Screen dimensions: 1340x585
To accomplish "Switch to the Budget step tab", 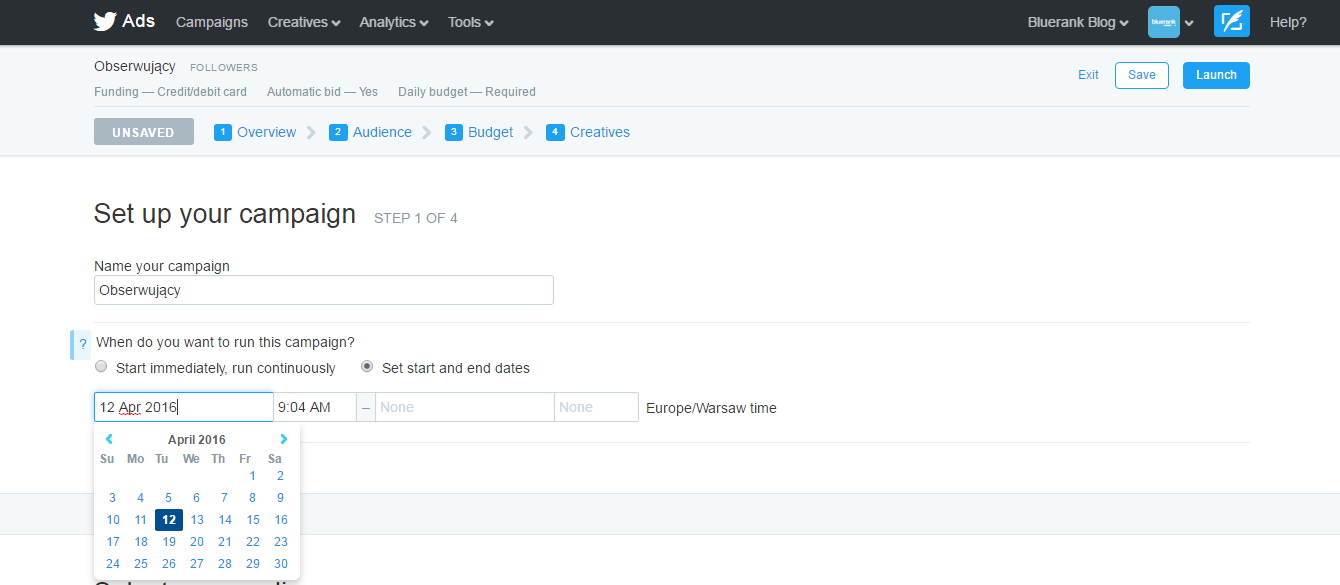I will tap(490, 132).
